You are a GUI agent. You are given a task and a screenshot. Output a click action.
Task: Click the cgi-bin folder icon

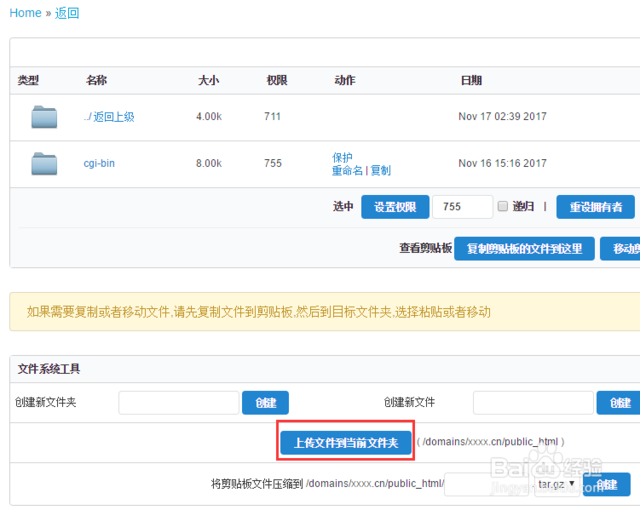pos(44,164)
